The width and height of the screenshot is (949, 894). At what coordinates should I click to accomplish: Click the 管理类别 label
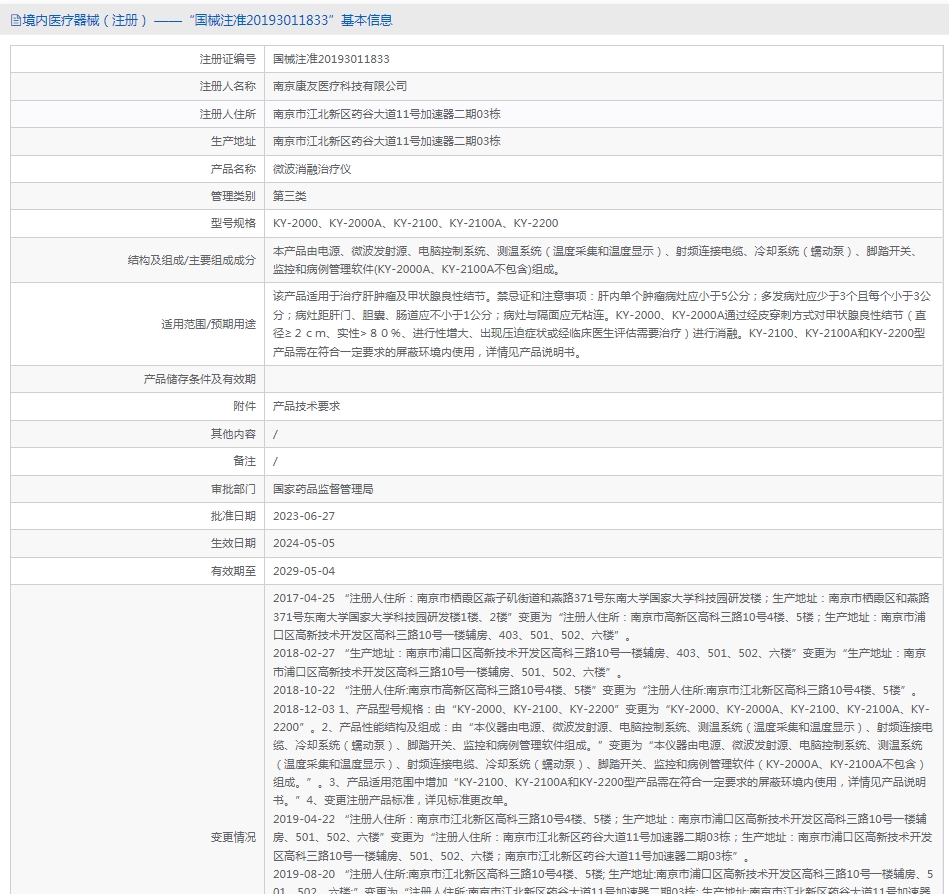pos(233,196)
